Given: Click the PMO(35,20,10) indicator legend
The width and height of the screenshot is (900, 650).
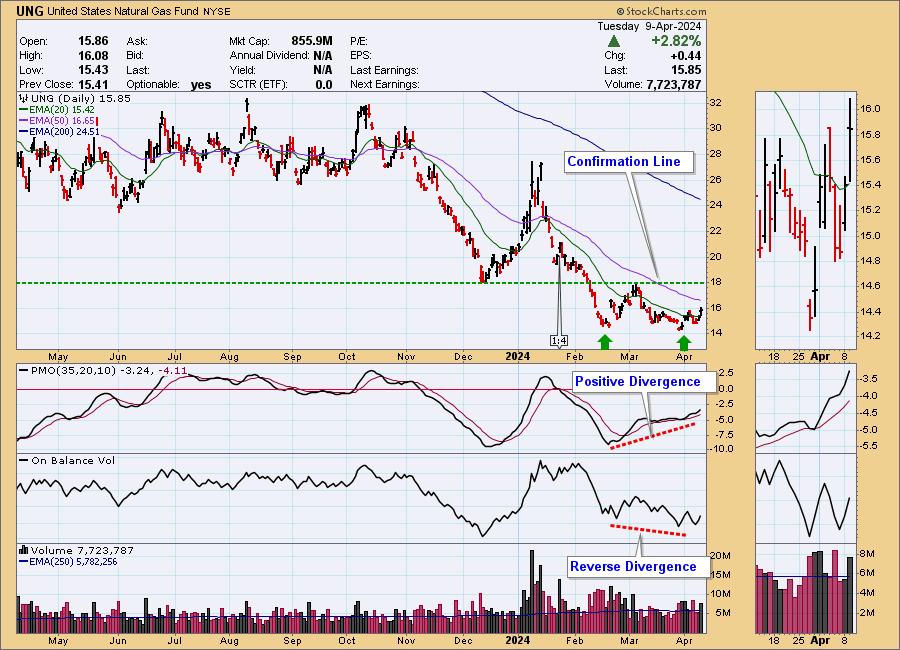Looking at the screenshot, I should coord(103,370).
